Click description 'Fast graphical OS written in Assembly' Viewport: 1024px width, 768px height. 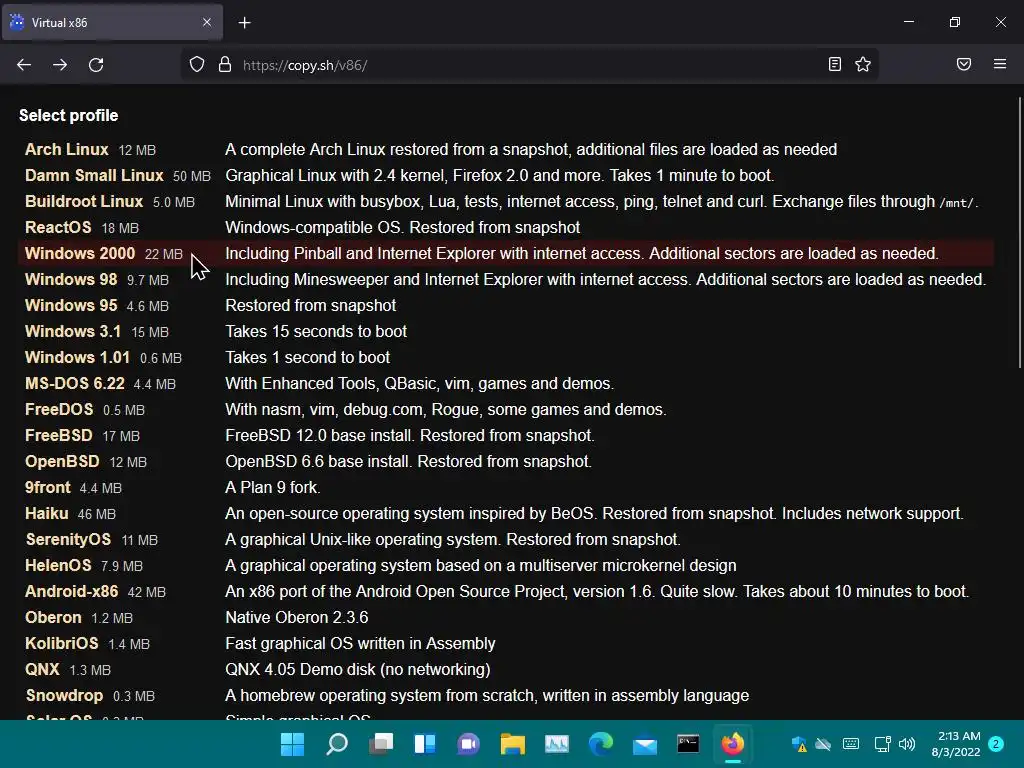(360, 644)
